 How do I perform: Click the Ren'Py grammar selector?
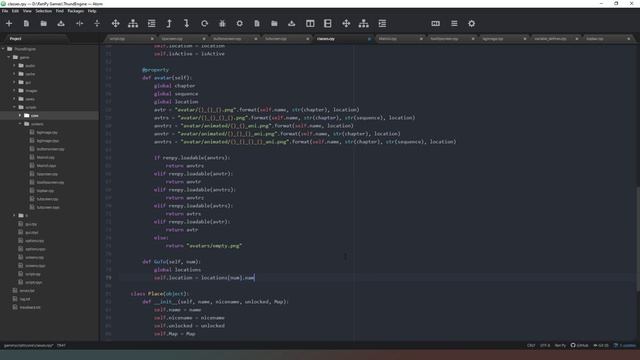560,345
